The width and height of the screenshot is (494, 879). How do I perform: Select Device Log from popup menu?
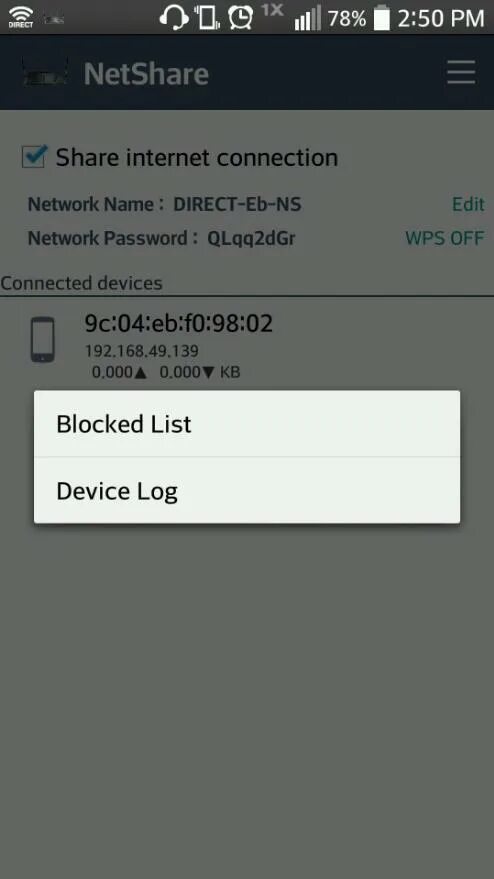click(247, 491)
